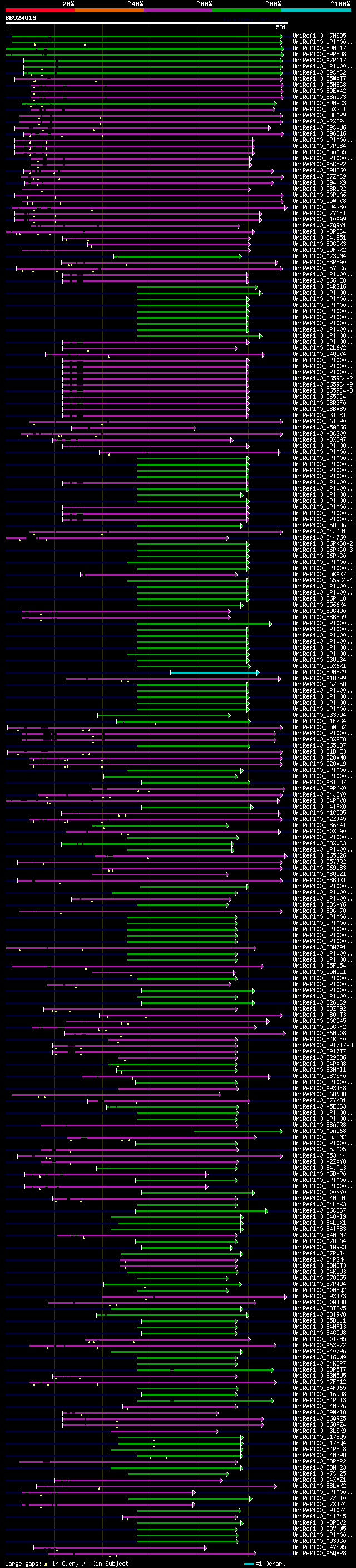Select the UniRef100_C5XGJ1 label

(x=319, y=109)
